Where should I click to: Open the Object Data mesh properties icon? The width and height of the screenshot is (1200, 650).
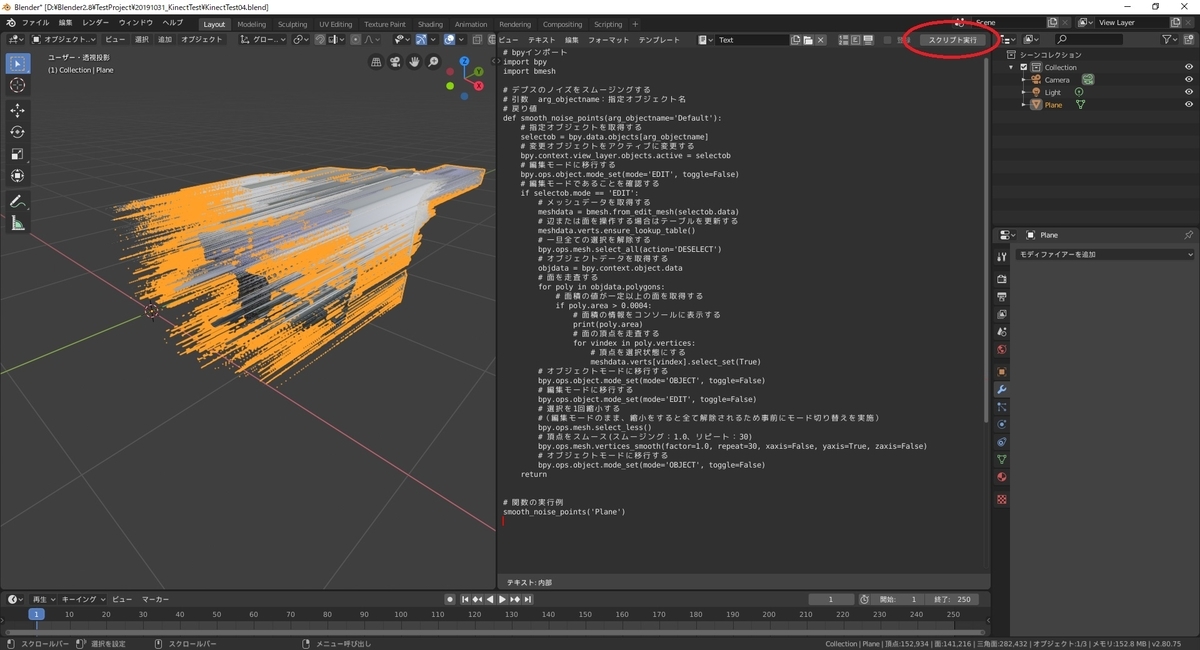click(1002, 460)
